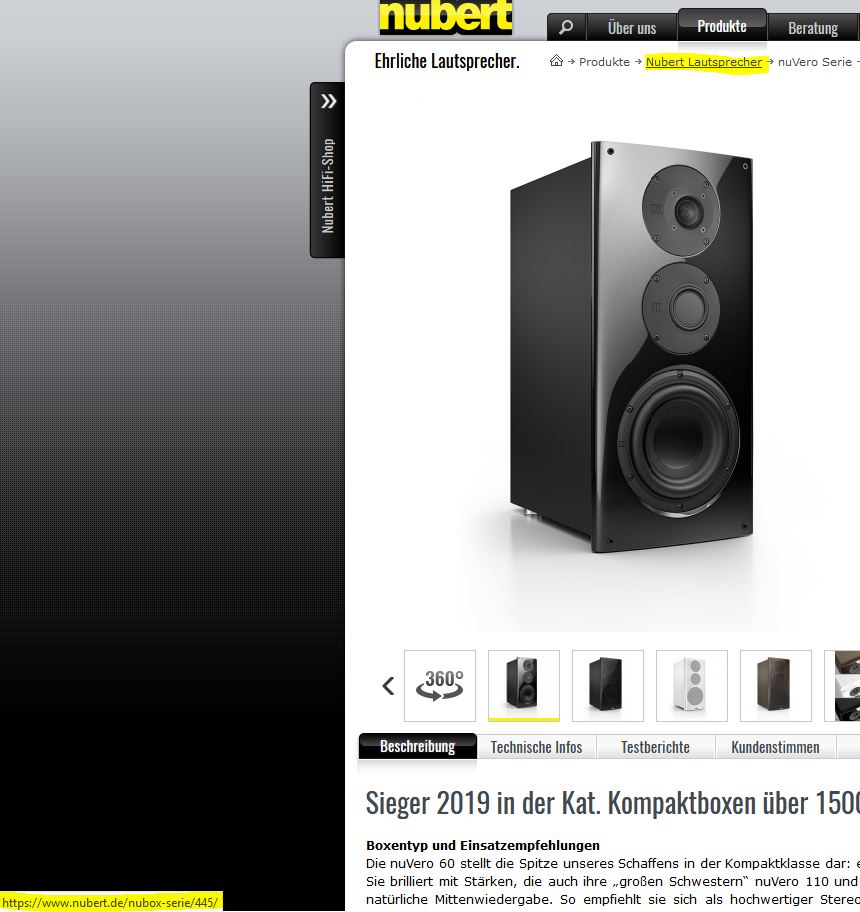The image size is (860, 912).
Task: Click the Produkte breadcrumb link
Action: click(604, 62)
